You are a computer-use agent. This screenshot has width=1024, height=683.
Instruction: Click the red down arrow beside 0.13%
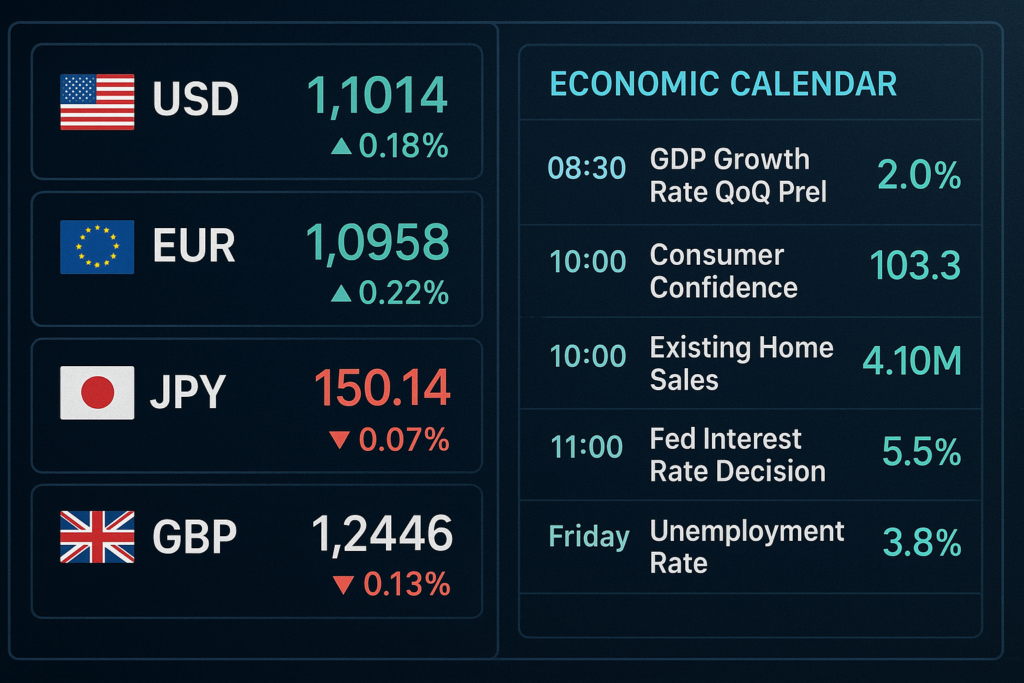pyautogui.click(x=343, y=585)
